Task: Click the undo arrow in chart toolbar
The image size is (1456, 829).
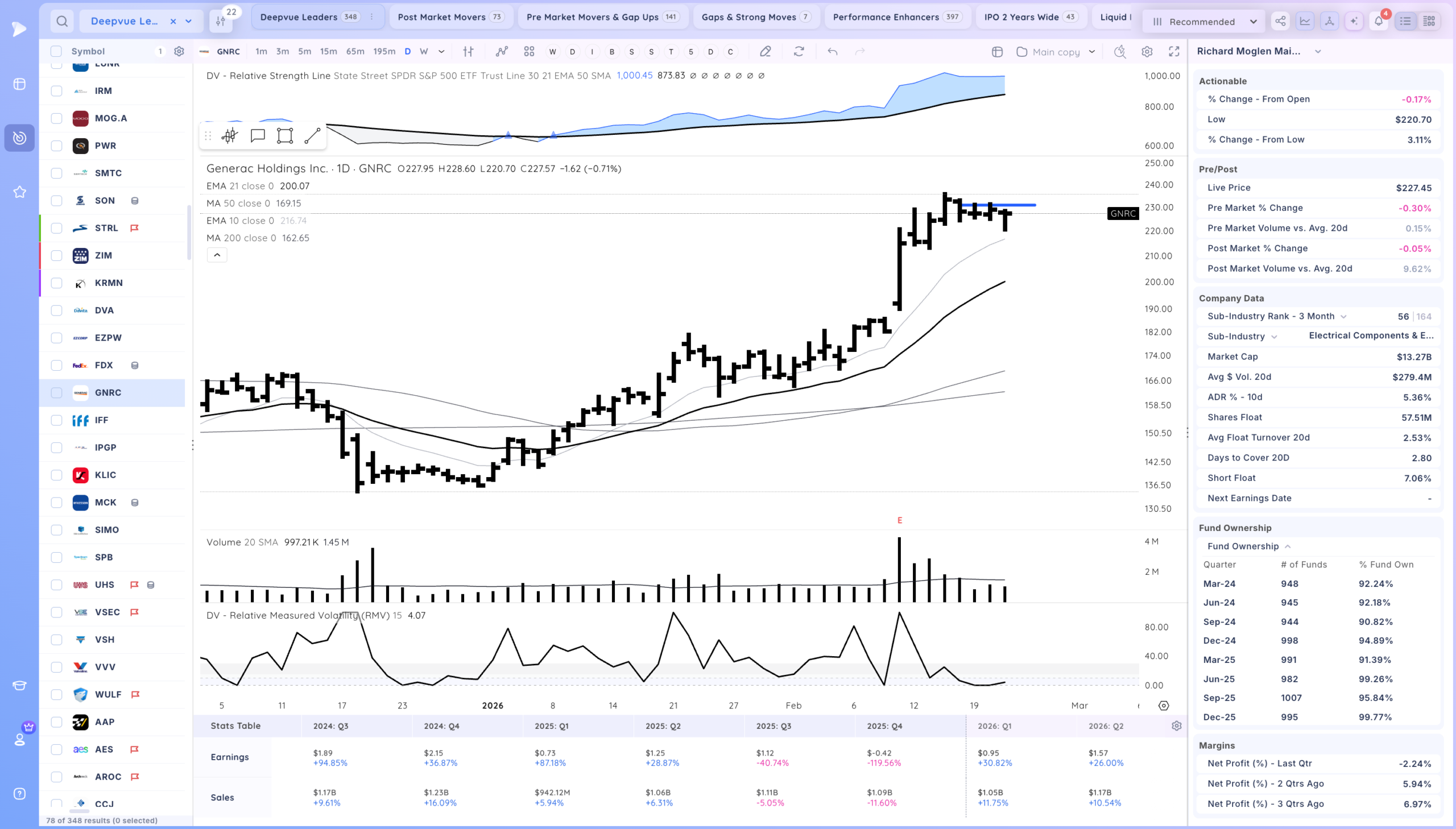Action: (833, 51)
